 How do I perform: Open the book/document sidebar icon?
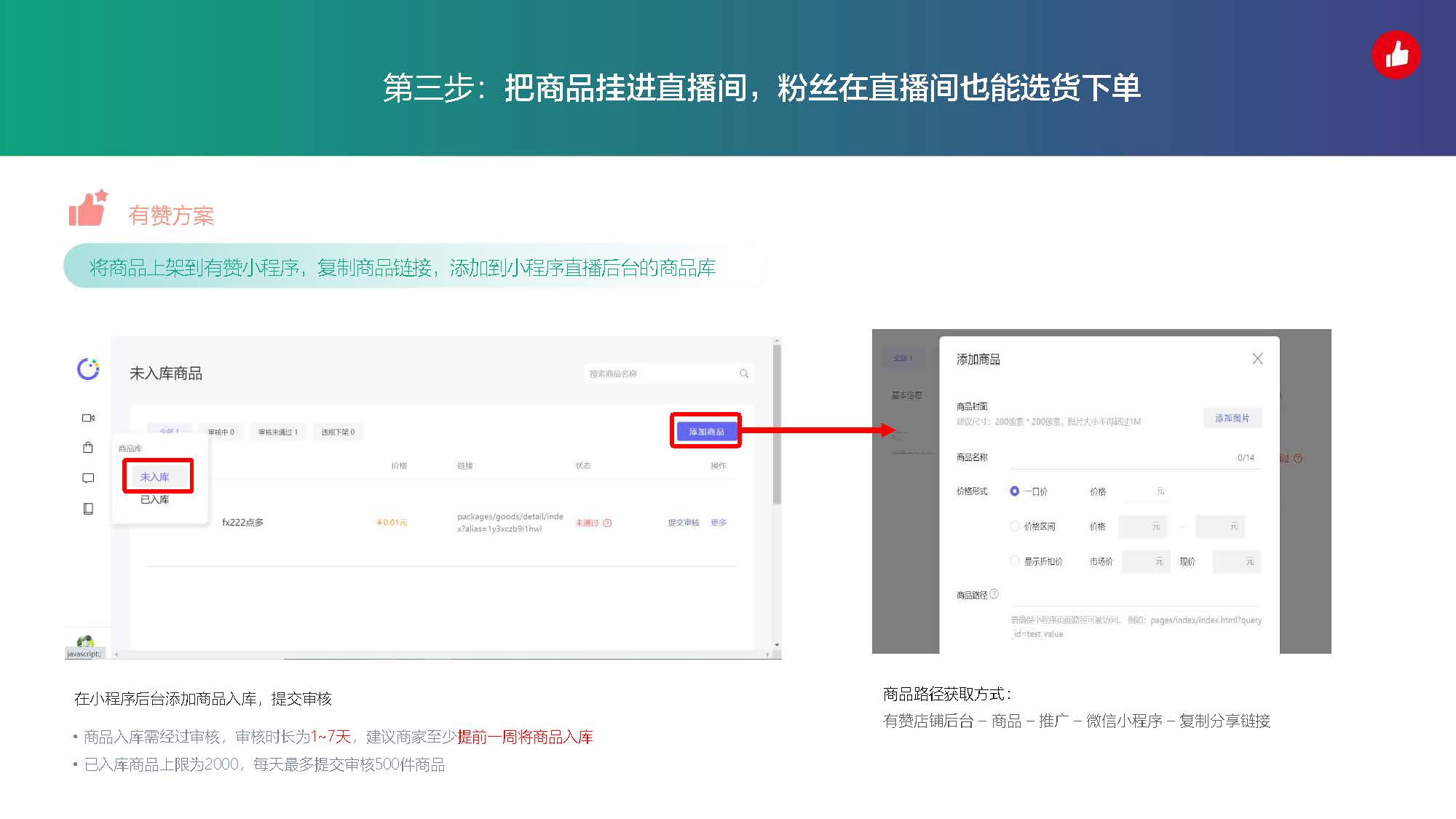[x=88, y=508]
